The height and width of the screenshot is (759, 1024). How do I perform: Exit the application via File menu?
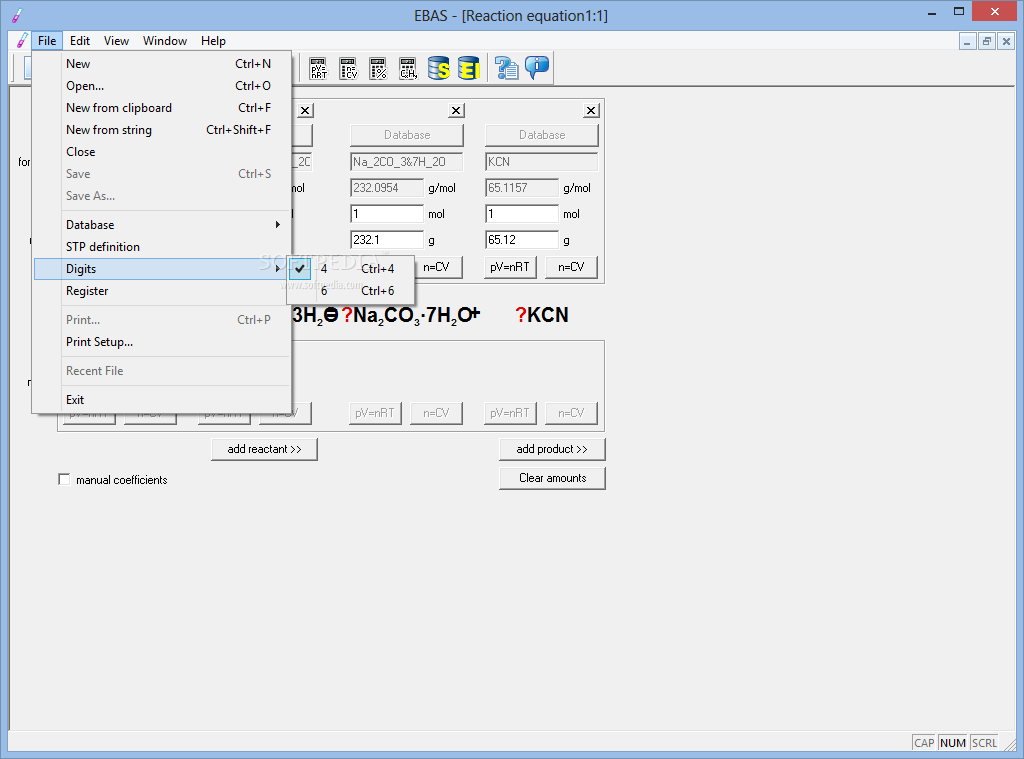162,400
